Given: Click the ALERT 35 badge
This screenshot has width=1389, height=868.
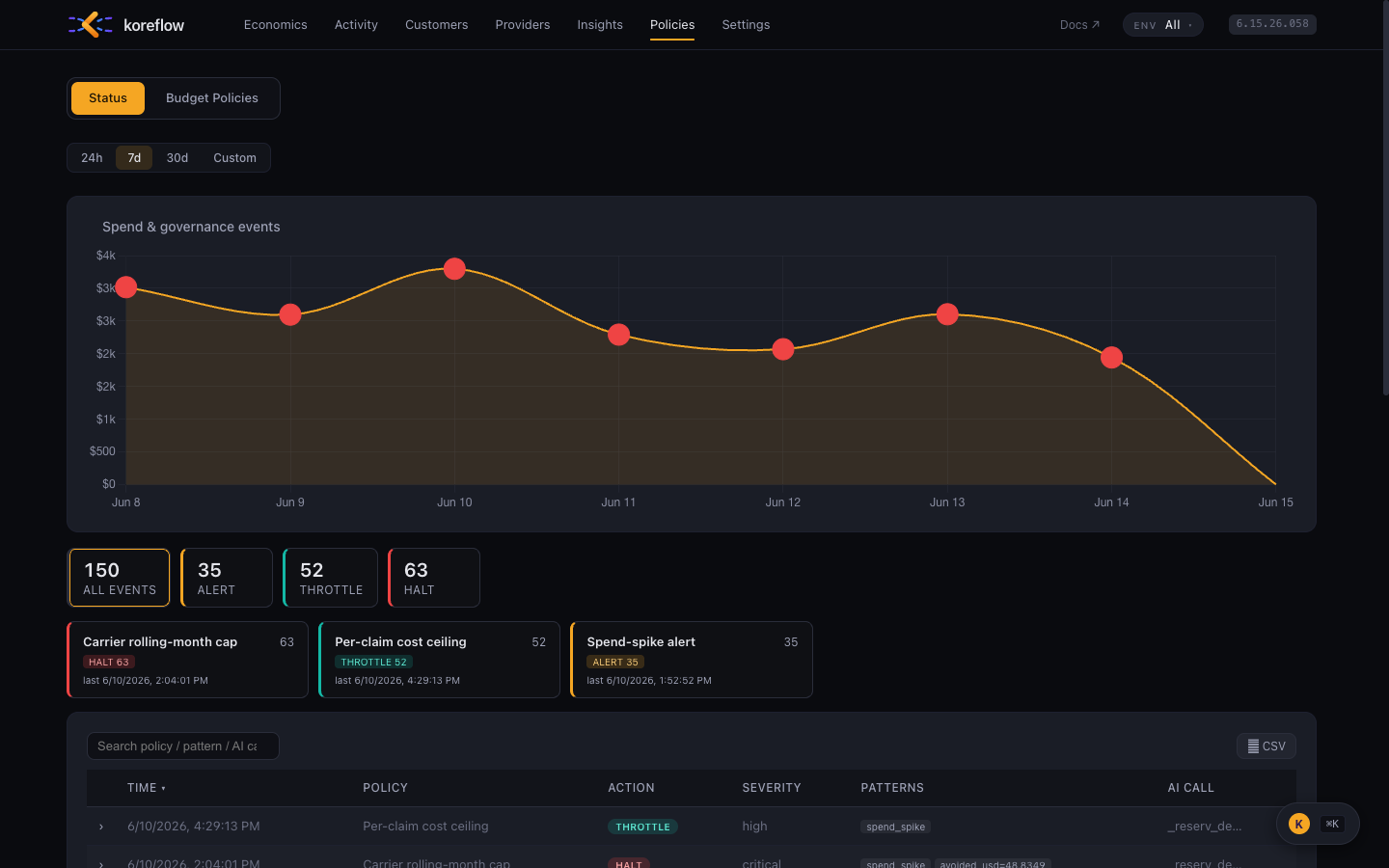Looking at the screenshot, I should tap(615, 663).
